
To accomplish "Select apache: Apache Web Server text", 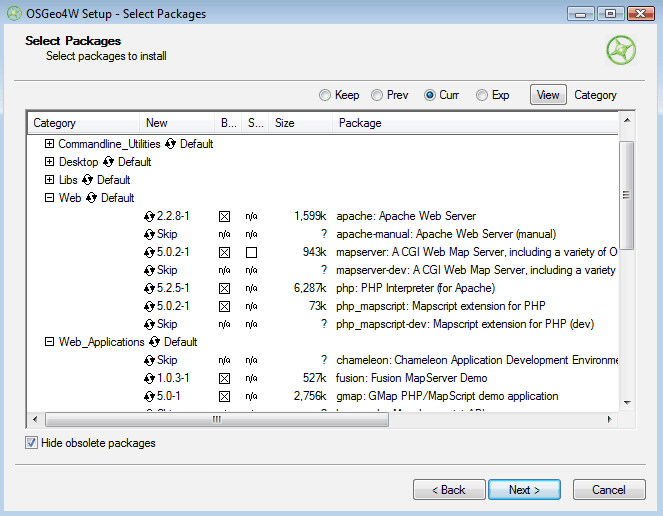I will point(406,216).
